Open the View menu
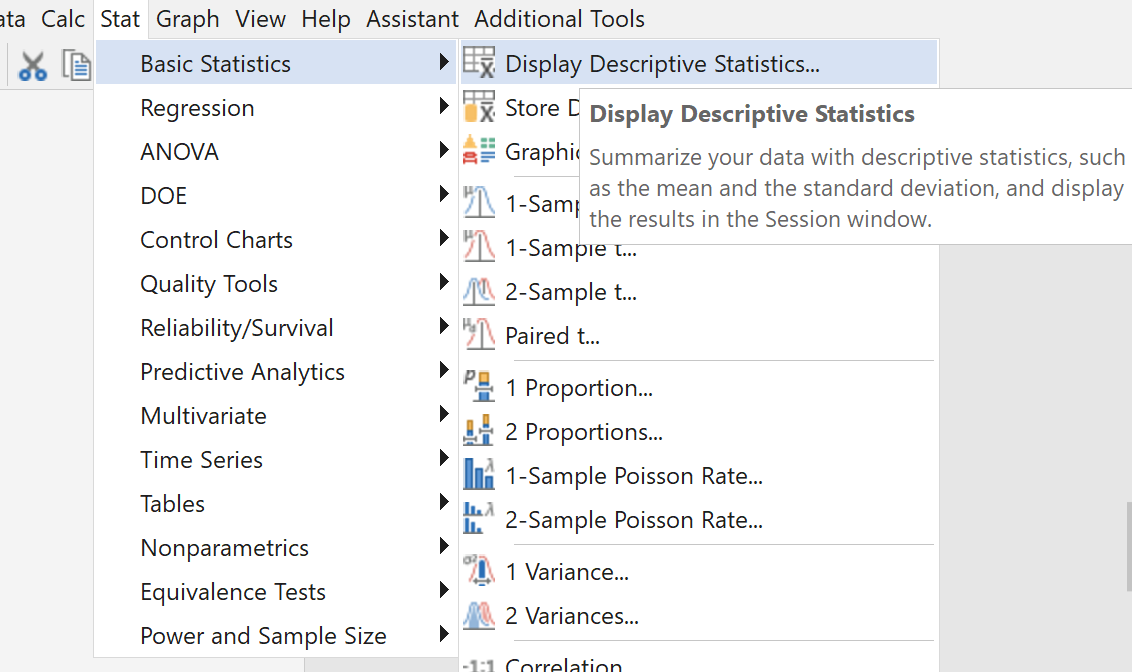The width and height of the screenshot is (1132, 672). point(261,19)
